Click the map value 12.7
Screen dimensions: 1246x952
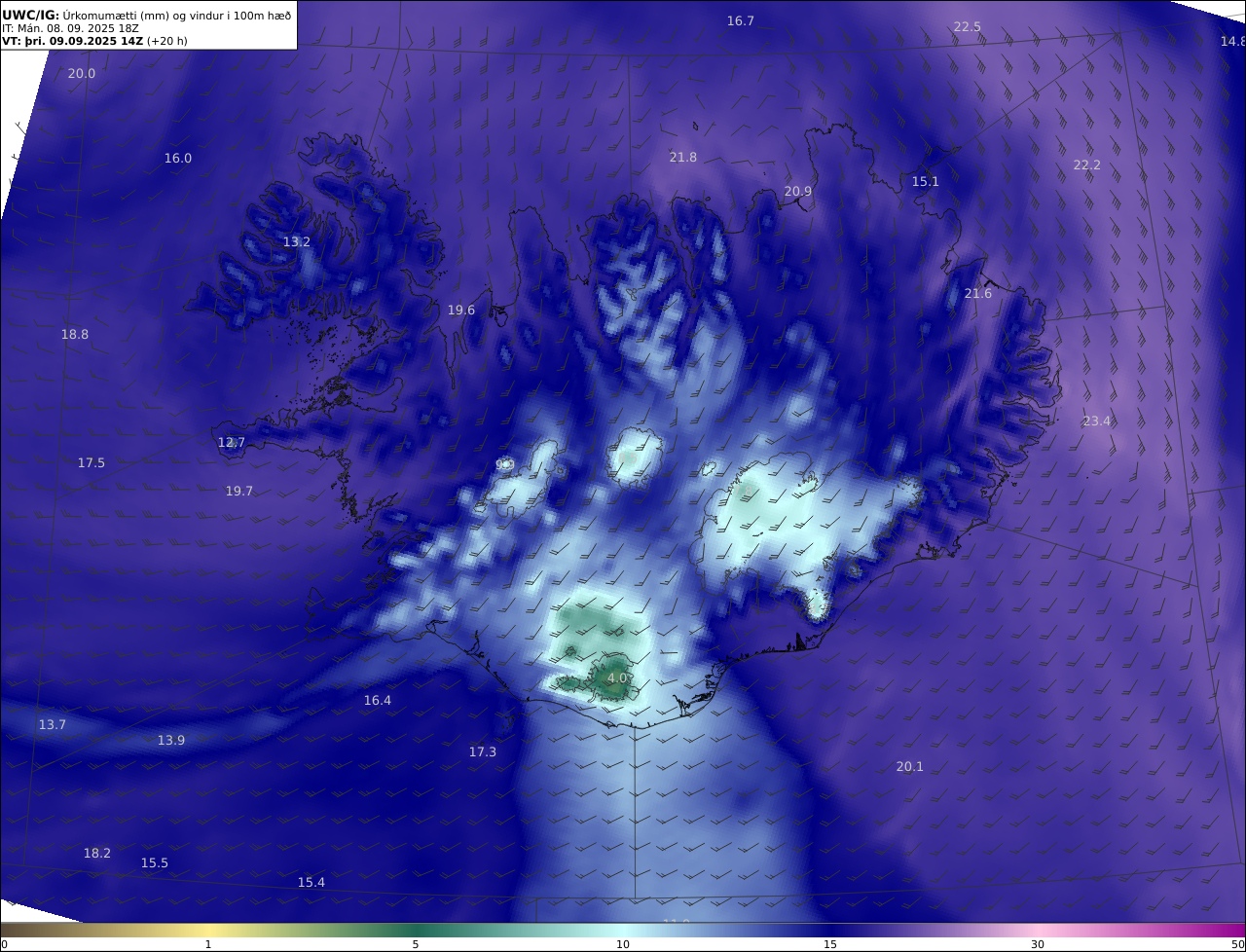[x=232, y=443]
